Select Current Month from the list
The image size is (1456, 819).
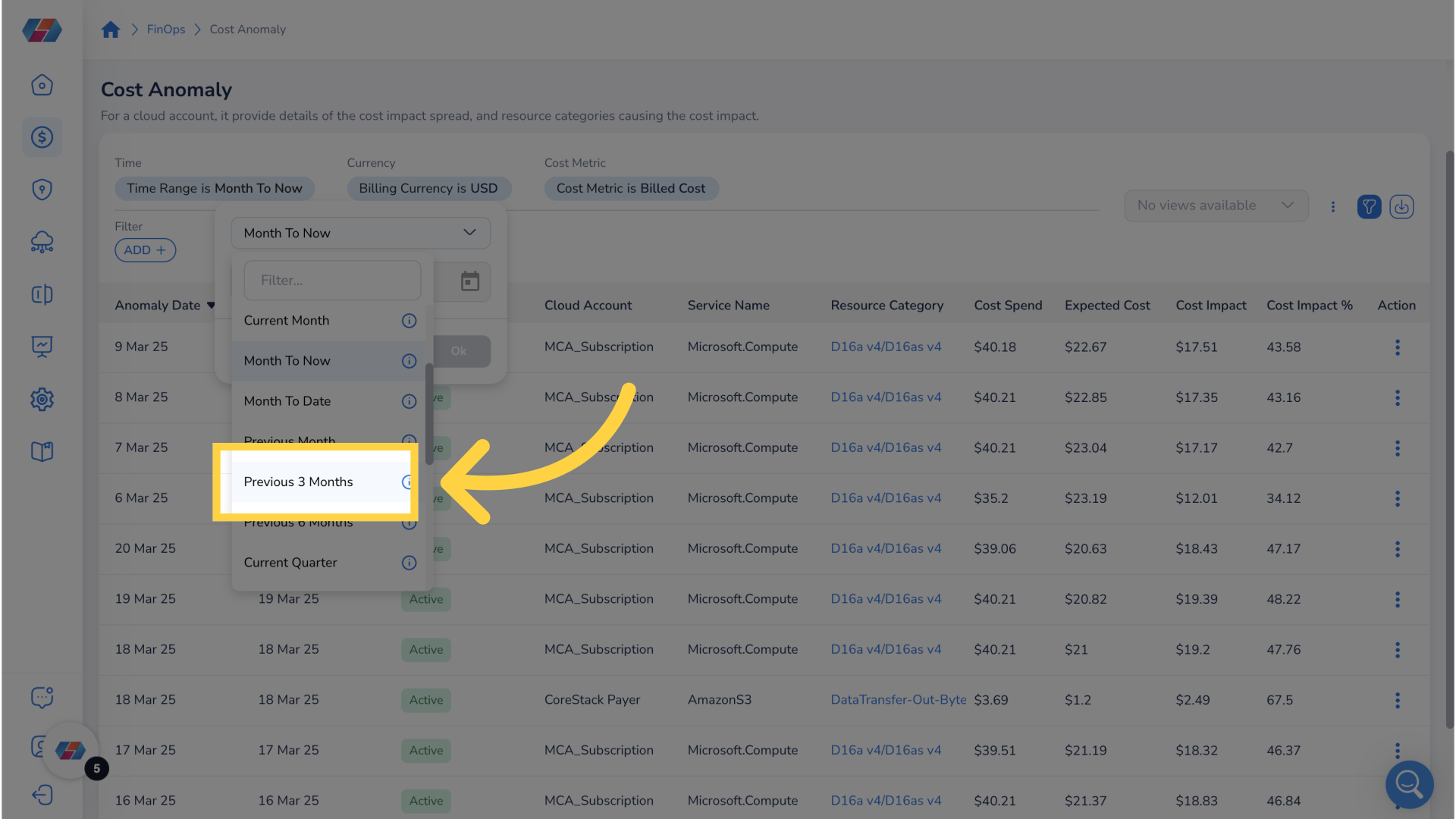coord(328,321)
